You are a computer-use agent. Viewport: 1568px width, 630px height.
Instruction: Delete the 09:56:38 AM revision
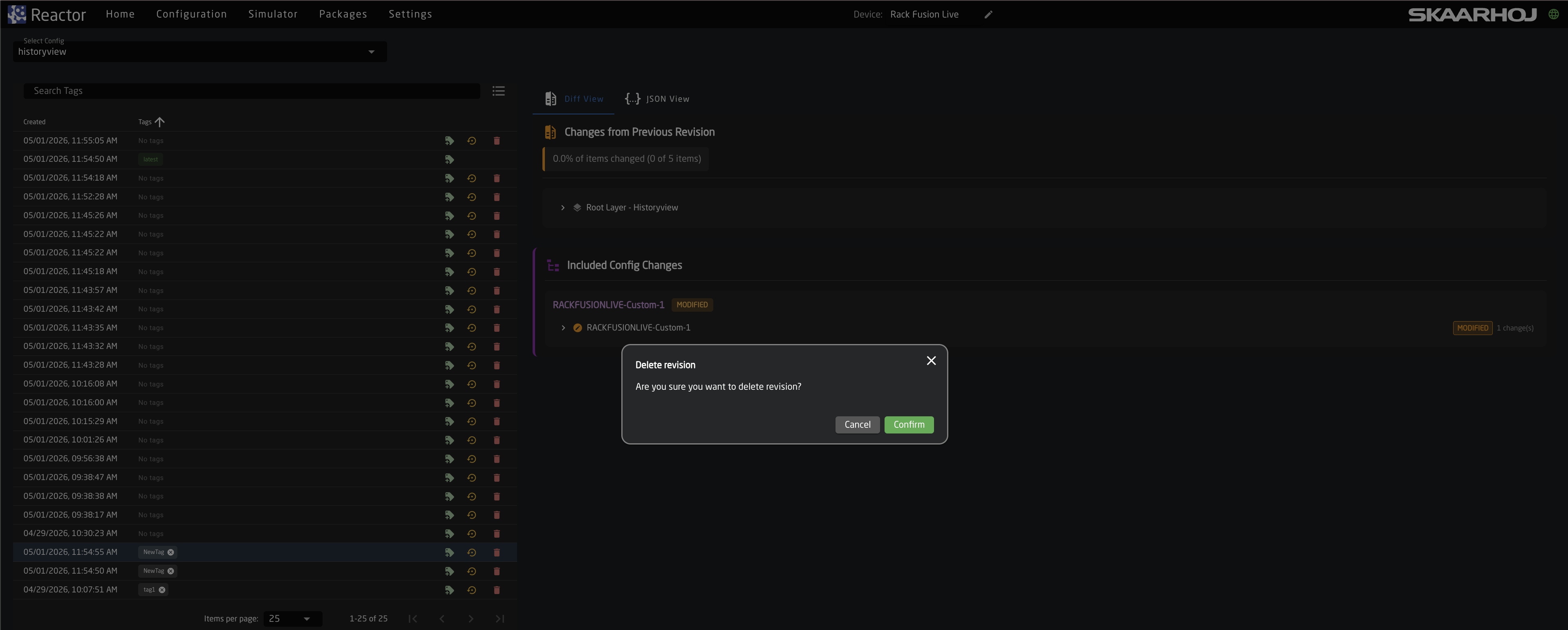pos(497,459)
